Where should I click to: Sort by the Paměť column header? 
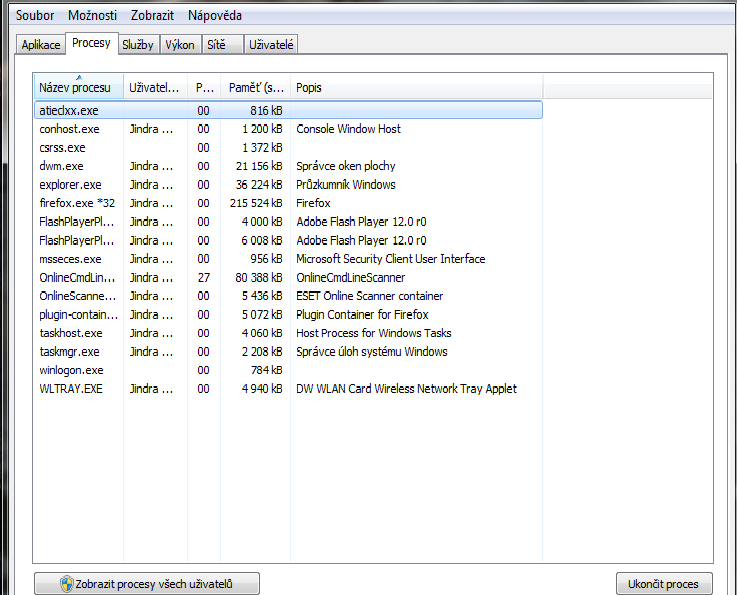[x=255, y=88]
